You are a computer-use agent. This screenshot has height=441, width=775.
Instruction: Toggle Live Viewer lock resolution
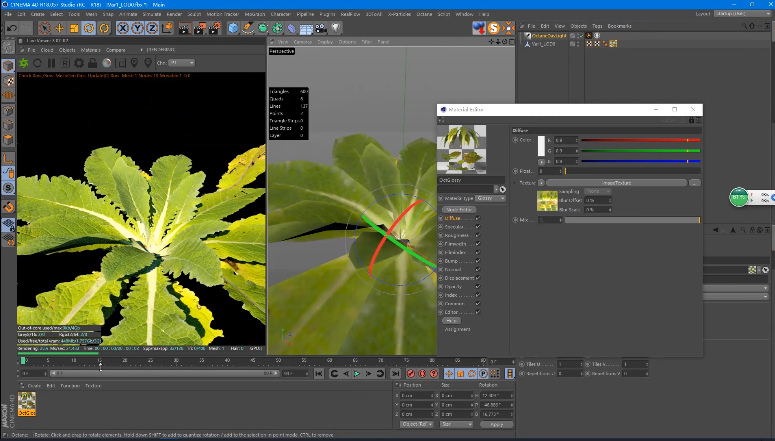pos(92,63)
